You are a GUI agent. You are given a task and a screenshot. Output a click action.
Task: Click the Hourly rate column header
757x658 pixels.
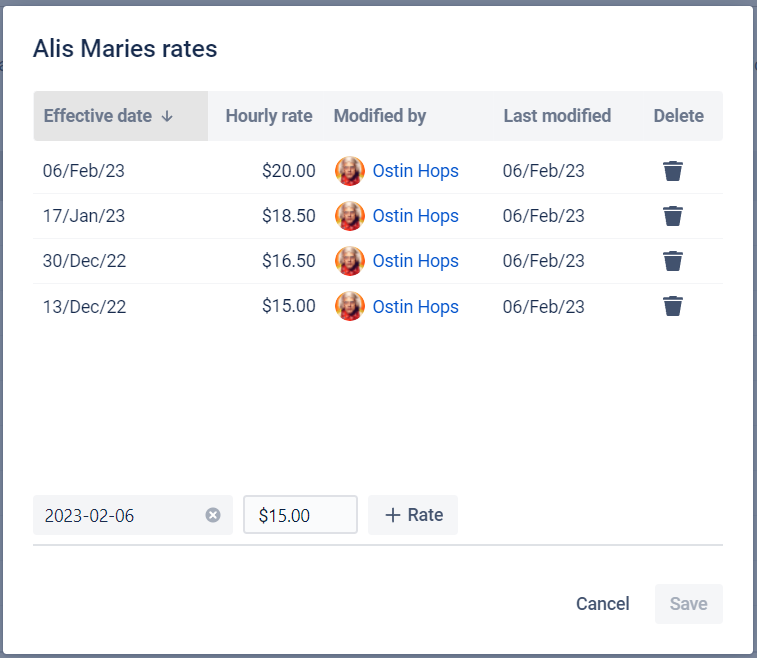coord(269,116)
